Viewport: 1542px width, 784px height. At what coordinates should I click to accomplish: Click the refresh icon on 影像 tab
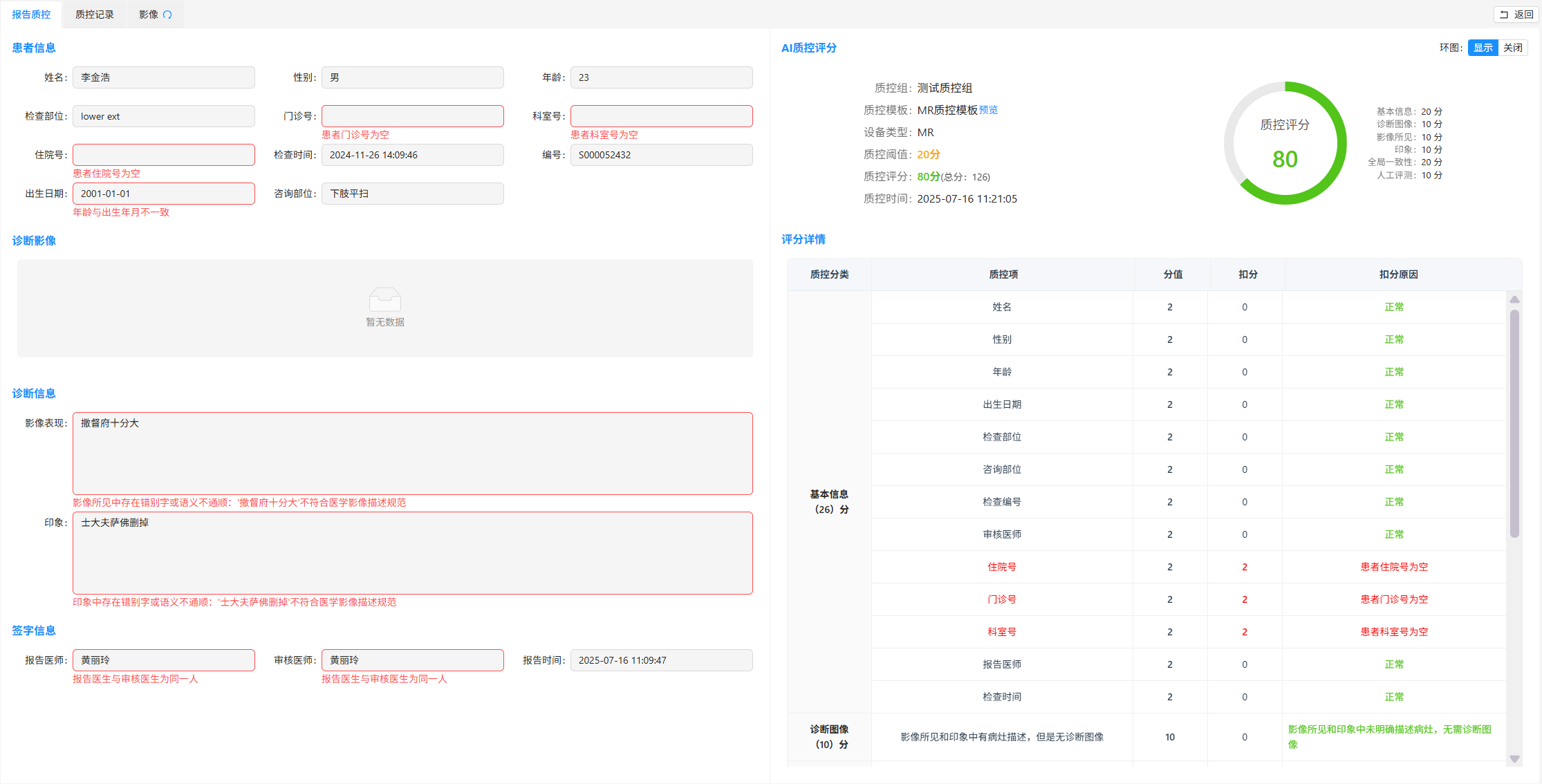coord(167,15)
